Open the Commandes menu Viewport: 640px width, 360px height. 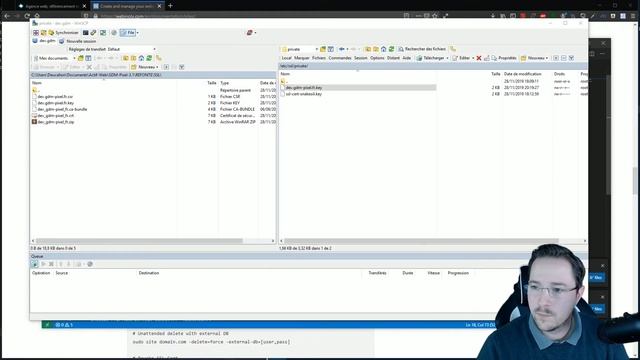[x=340, y=58]
